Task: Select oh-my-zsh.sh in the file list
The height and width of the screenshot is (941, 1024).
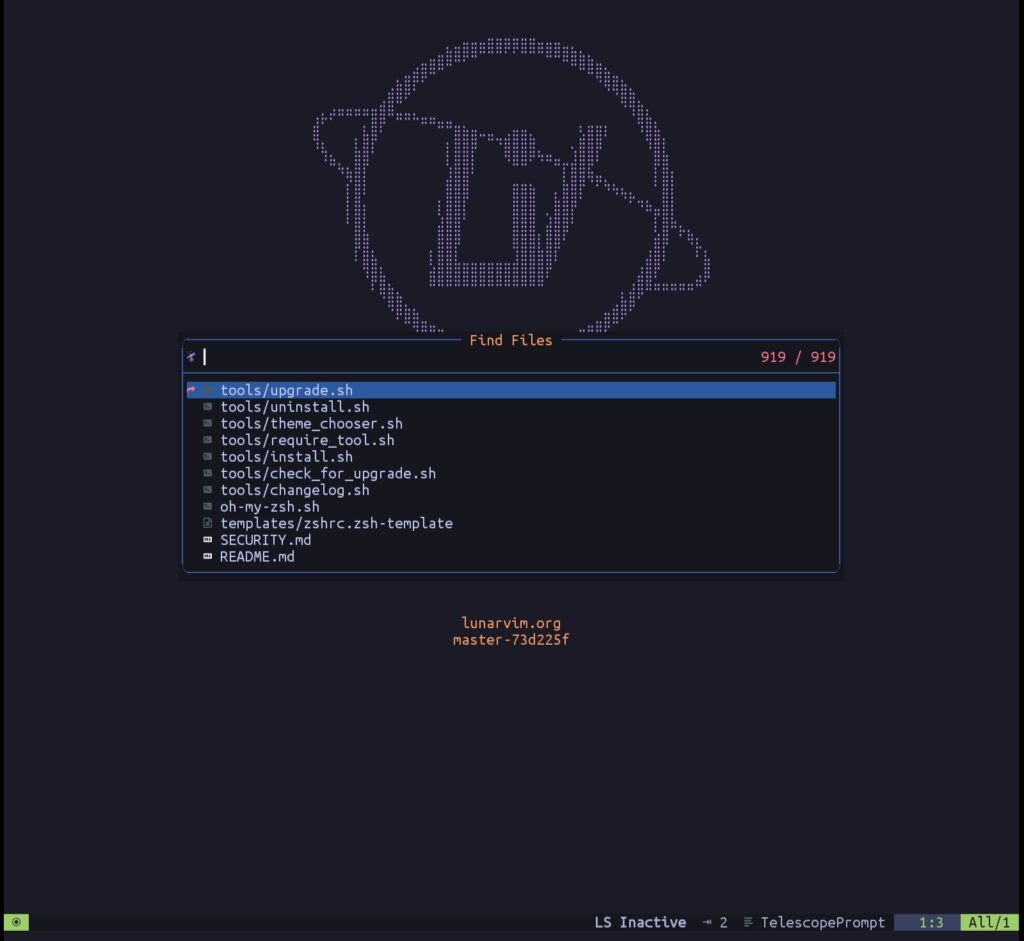Action: coord(268,507)
